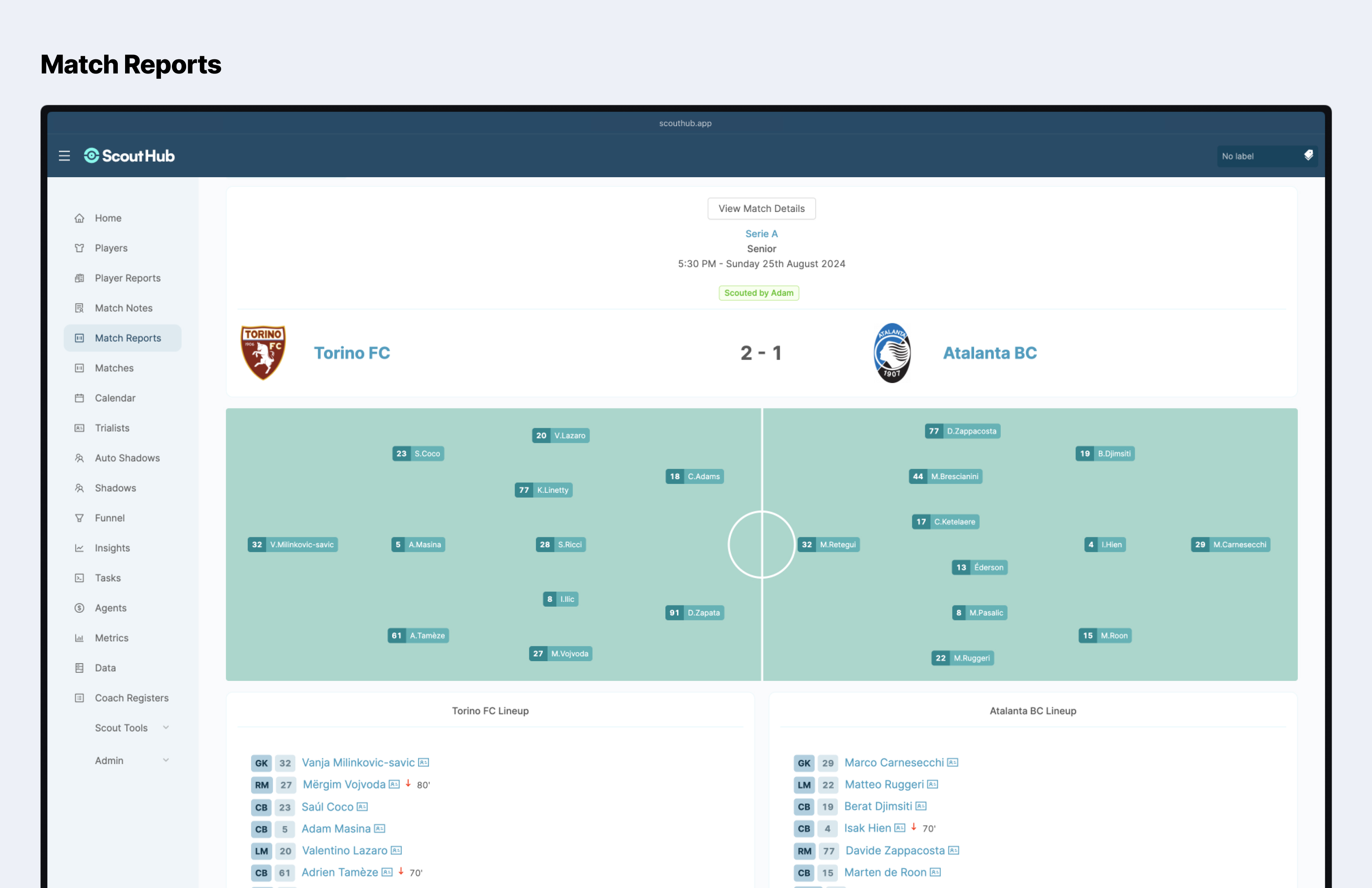
Task: Open Coach Registers in sidebar
Action: (132, 698)
